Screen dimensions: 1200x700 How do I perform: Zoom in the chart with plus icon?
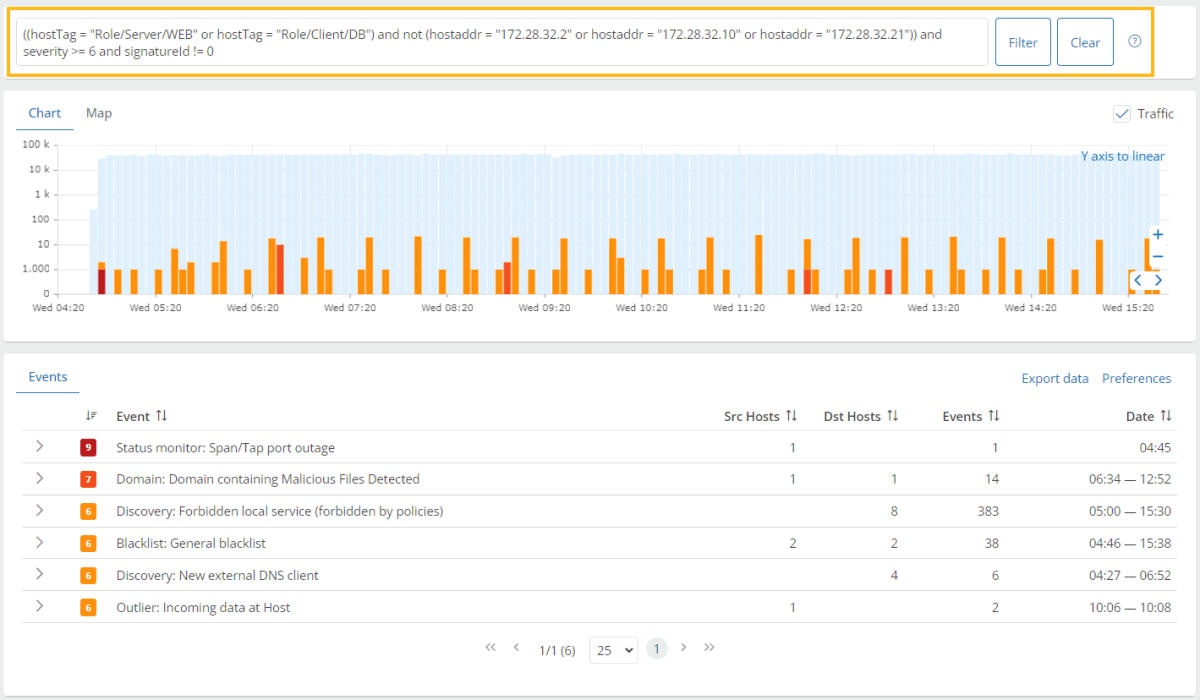(x=1158, y=235)
